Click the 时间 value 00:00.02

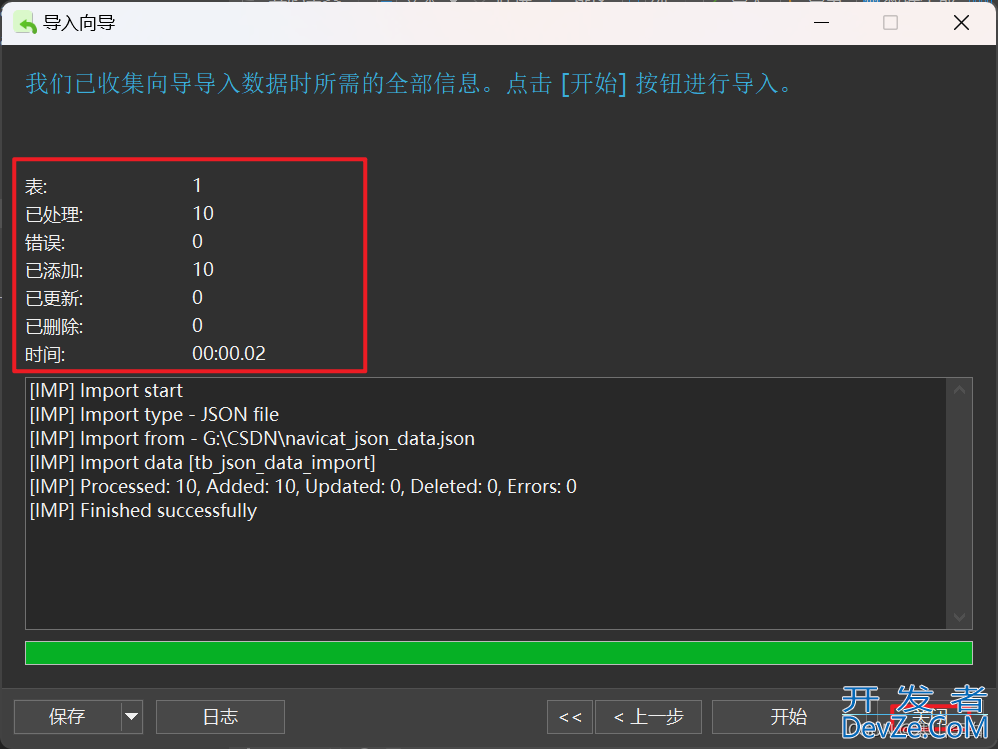(x=229, y=353)
